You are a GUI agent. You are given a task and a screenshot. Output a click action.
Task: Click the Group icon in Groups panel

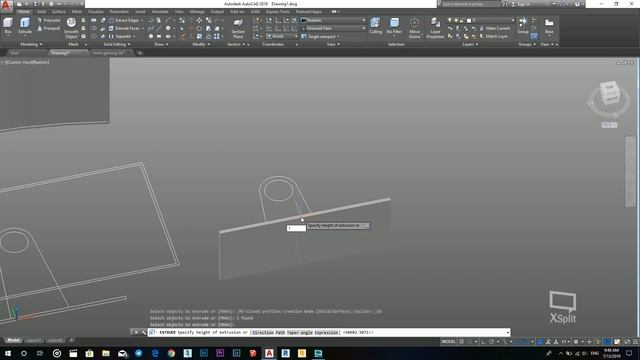click(523, 25)
